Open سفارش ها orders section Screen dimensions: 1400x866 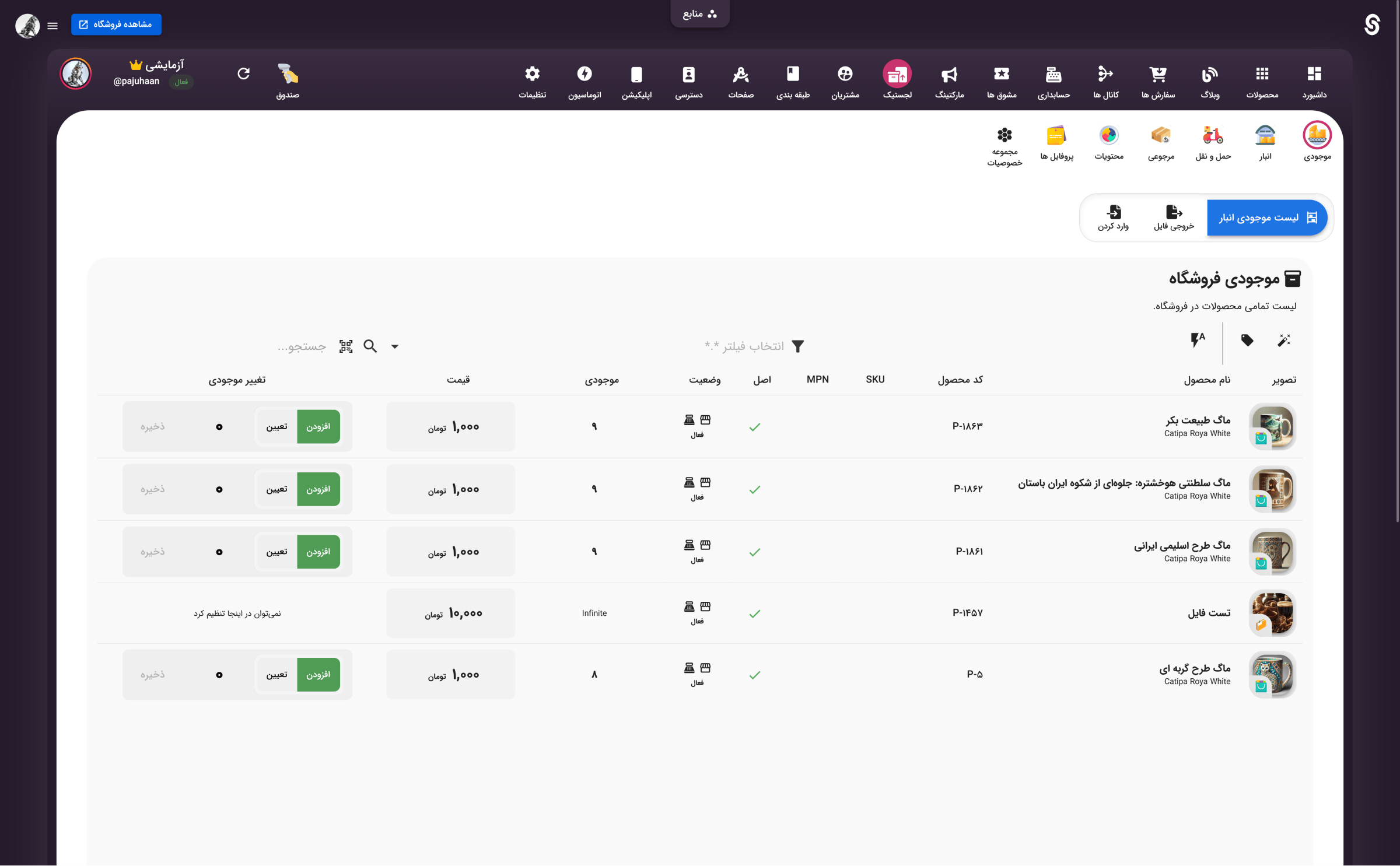click(x=1158, y=82)
